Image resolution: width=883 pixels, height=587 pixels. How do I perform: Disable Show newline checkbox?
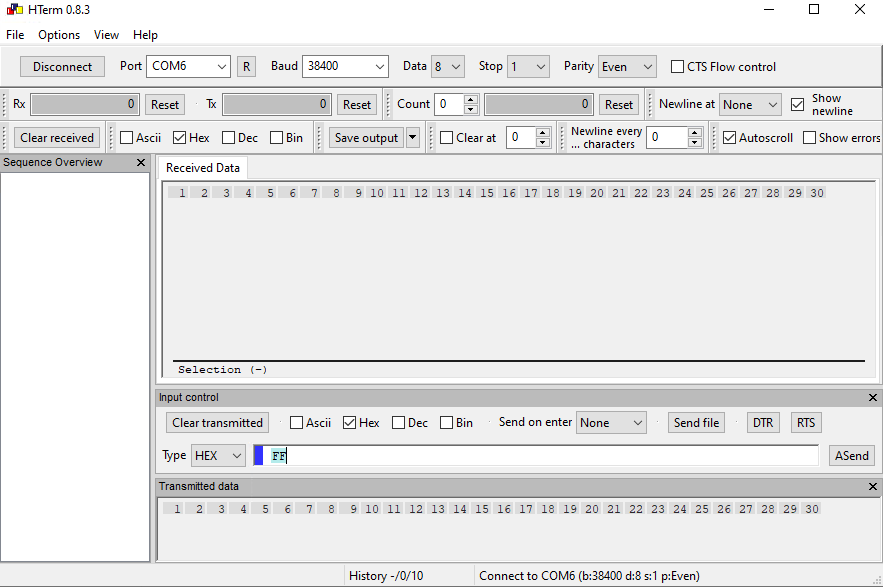(797, 105)
